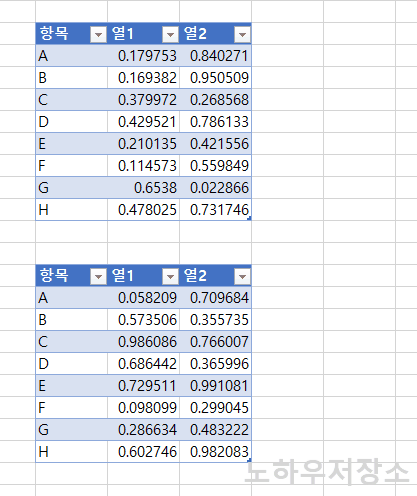Select cell with value 0.299045
The width and height of the screenshot is (417, 496).
(x=216, y=408)
